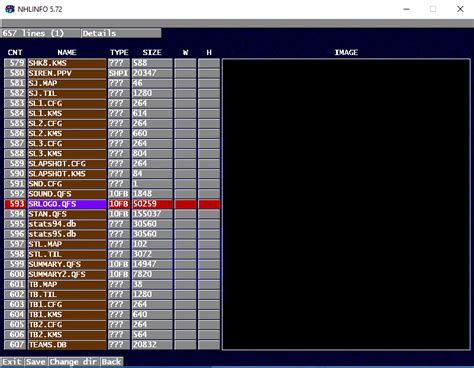
Task: Select file TEAMS.DB
Action: 67,345
